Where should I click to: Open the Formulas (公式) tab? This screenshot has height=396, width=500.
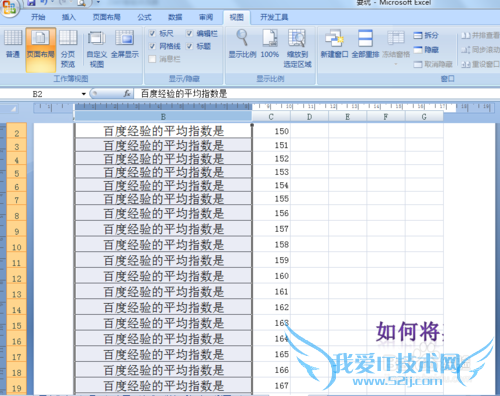pos(144,17)
